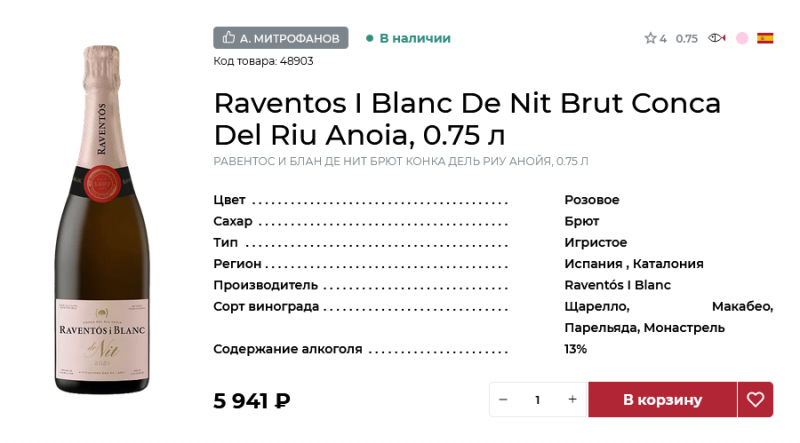Click the thumbs-up icon on the А. Митрофанов badge
800x443 pixels.
(229, 38)
